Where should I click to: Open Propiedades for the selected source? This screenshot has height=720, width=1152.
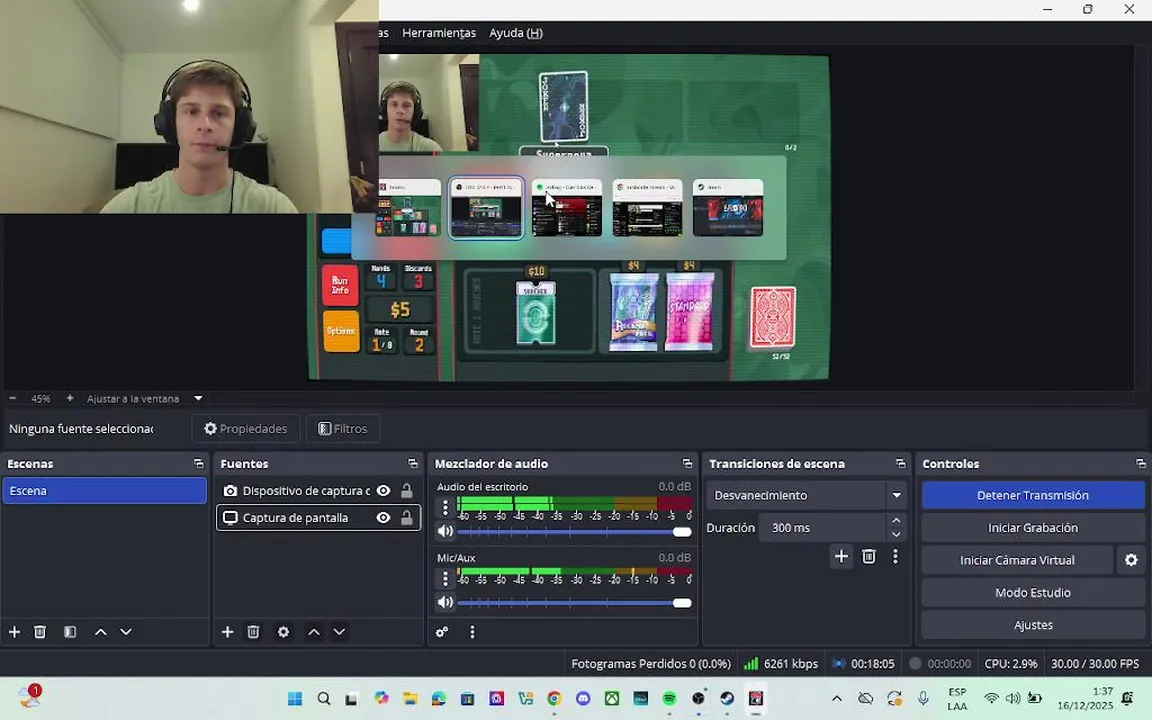[x=245, y=428]
